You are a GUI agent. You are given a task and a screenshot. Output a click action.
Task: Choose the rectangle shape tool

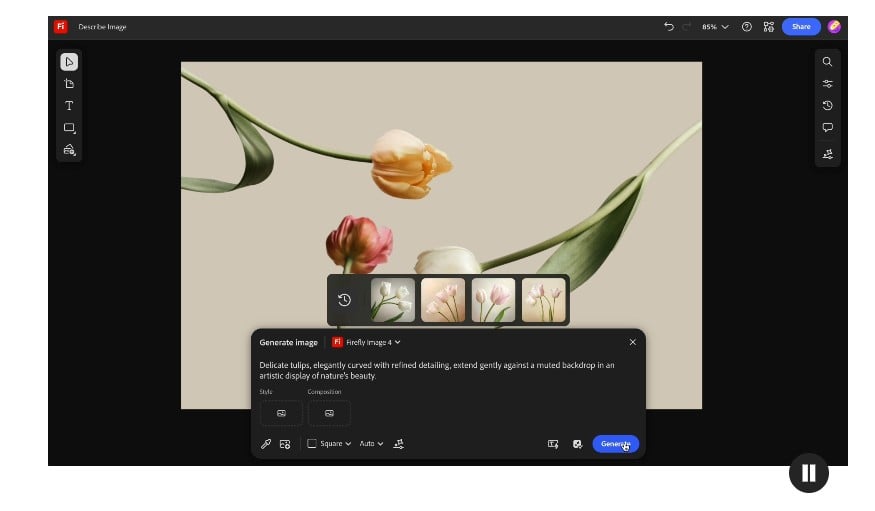point(69,128)
